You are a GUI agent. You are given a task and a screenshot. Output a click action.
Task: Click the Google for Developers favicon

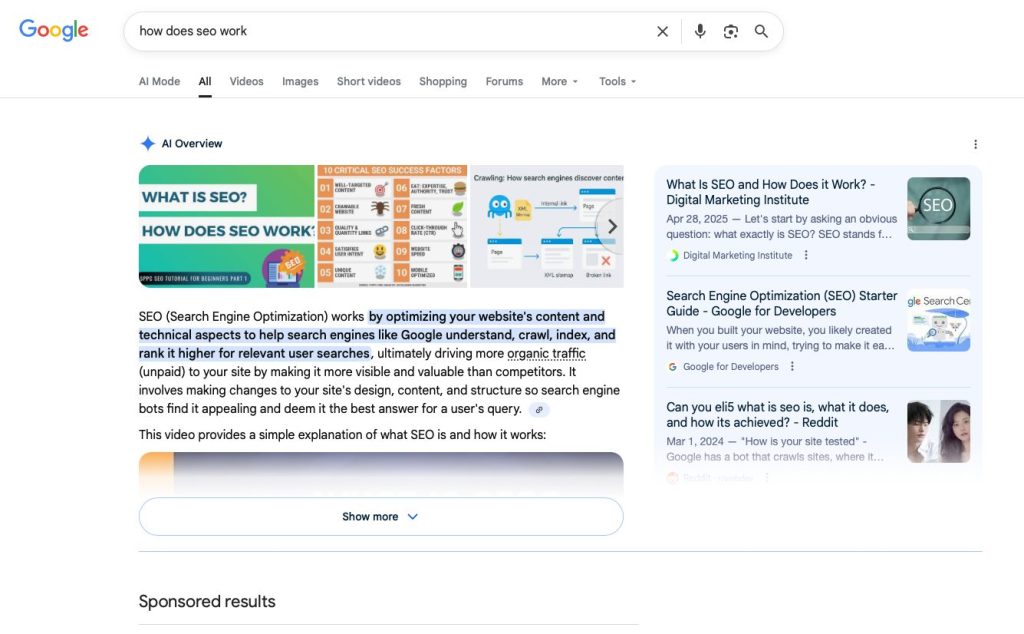click(x=672, y=367)
